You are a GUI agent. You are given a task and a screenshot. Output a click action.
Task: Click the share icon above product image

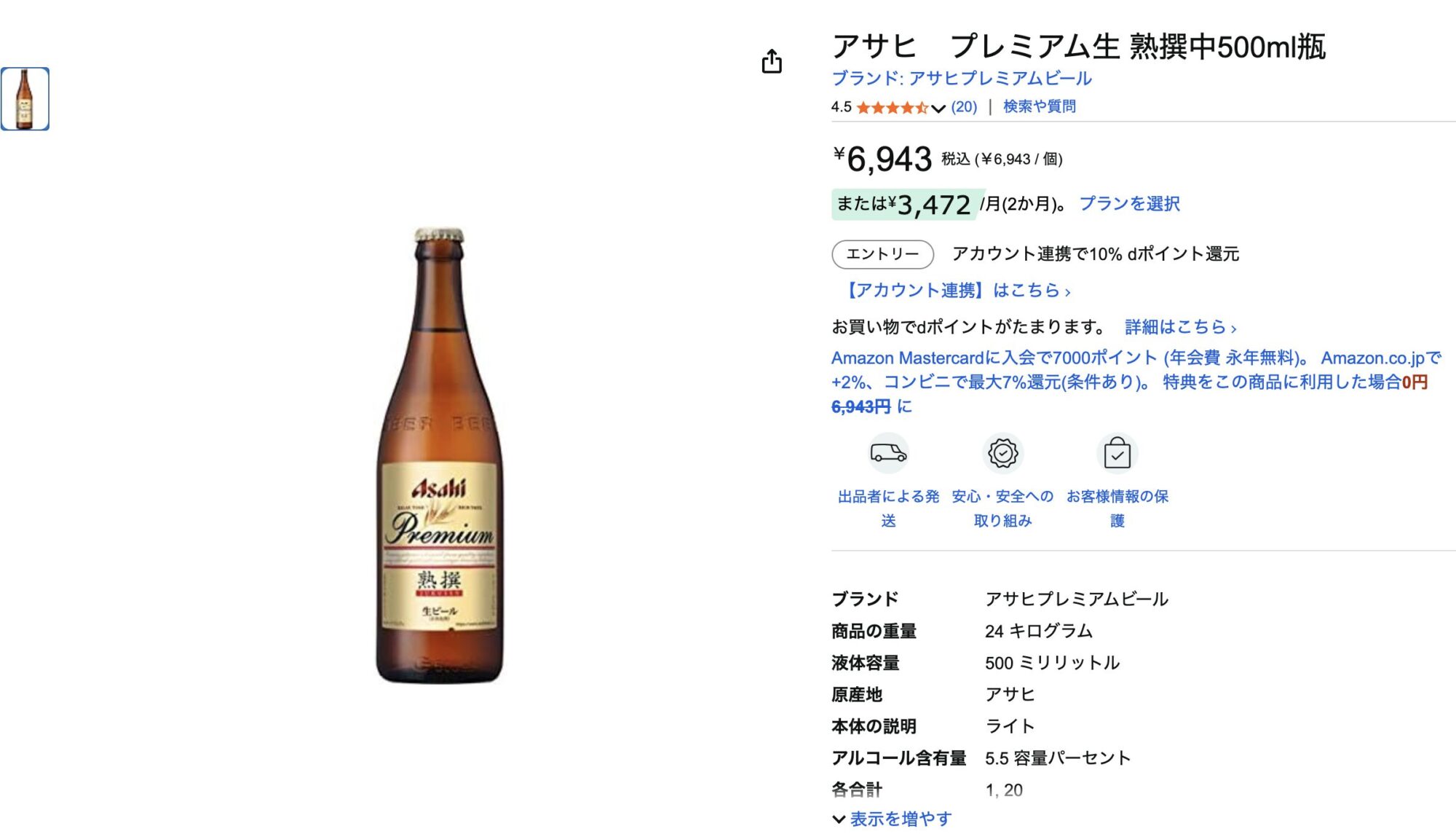click(x=772, y=61)
